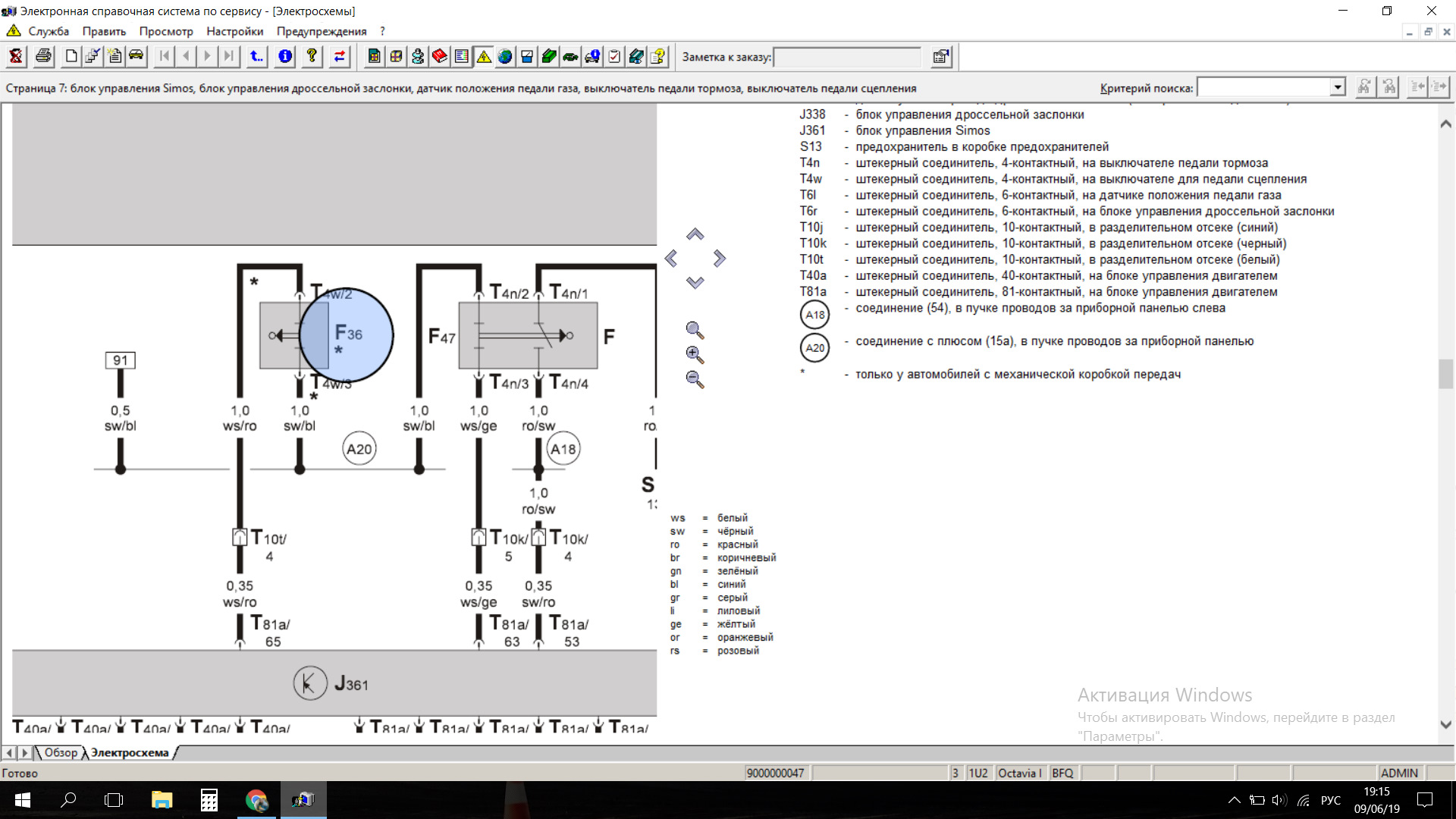
Task: Click the zoom out magnifier icon
Action: click(x=695, y=379)
